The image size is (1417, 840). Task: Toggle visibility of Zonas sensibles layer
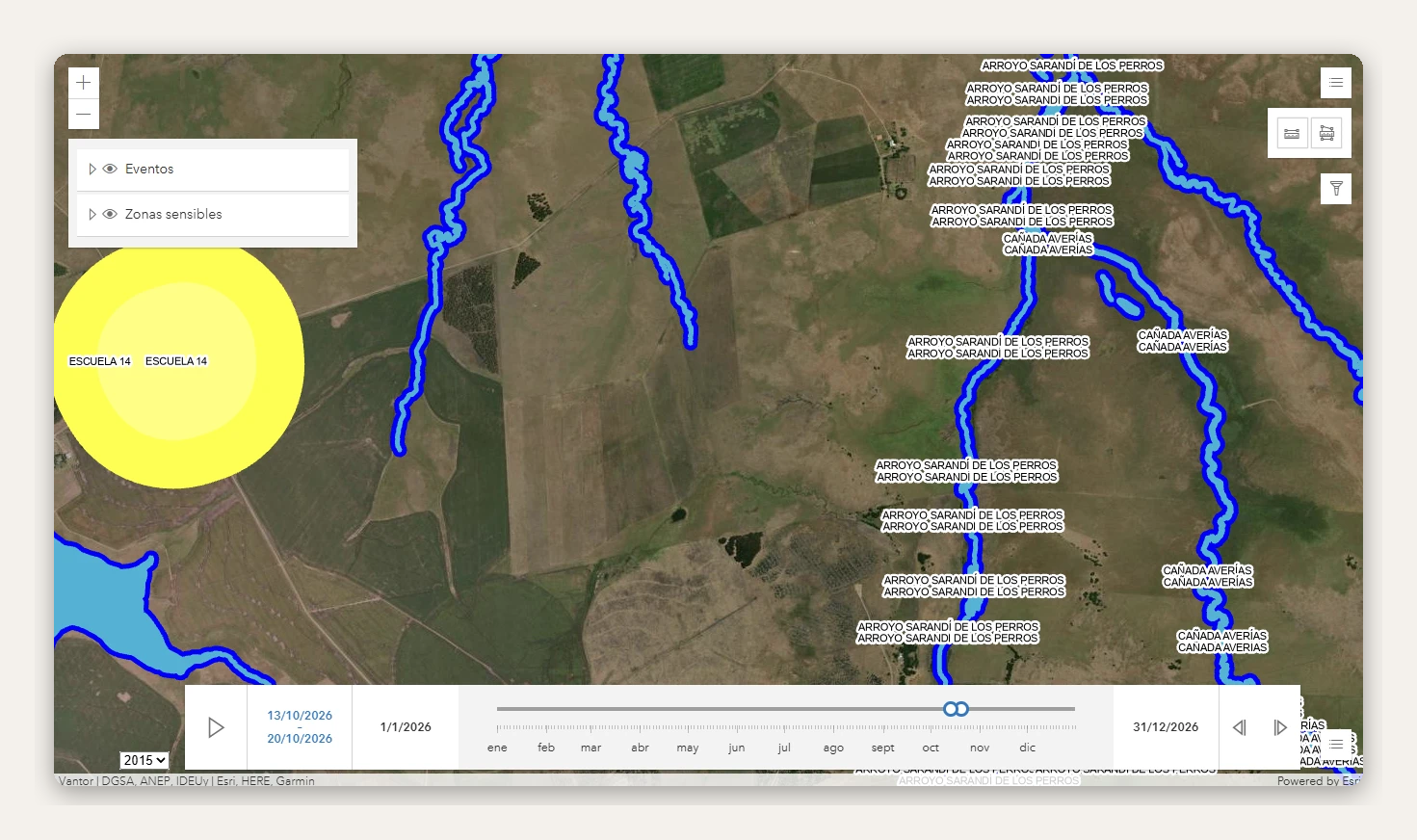coord(110,214)
